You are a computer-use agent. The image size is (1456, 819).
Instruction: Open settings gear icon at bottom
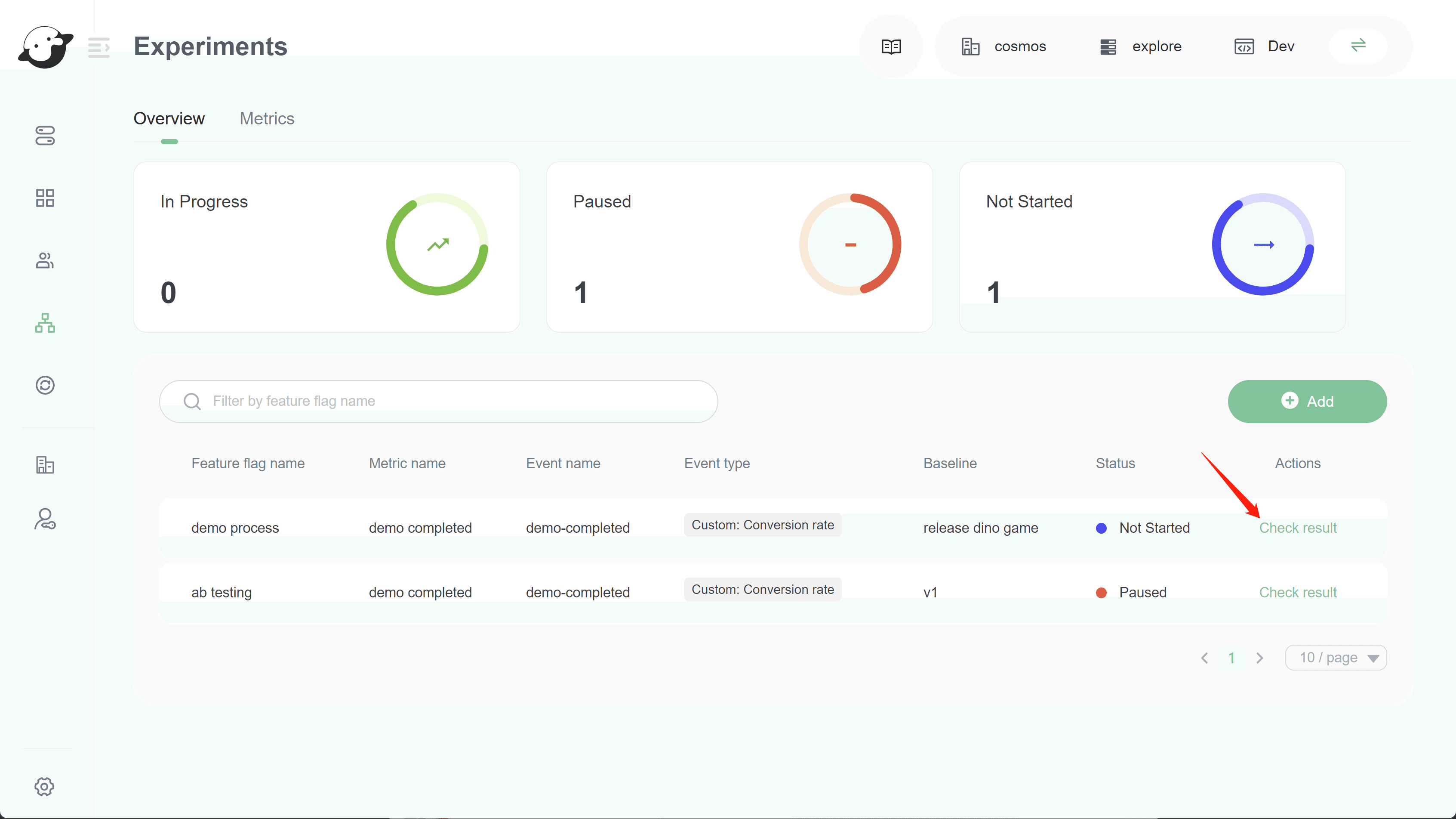[x=45, y=786]
